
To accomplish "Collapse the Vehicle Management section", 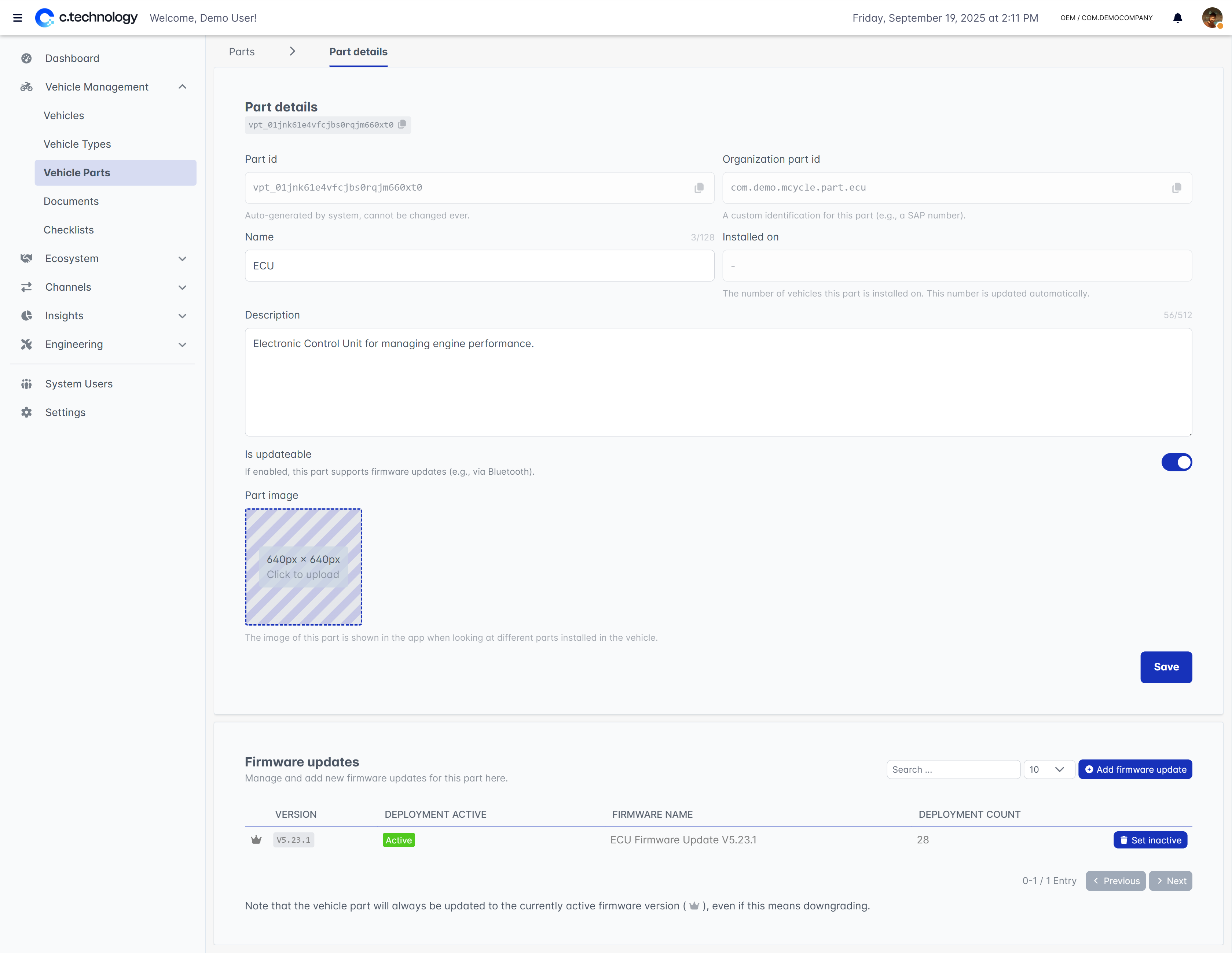I will [181, 87].
